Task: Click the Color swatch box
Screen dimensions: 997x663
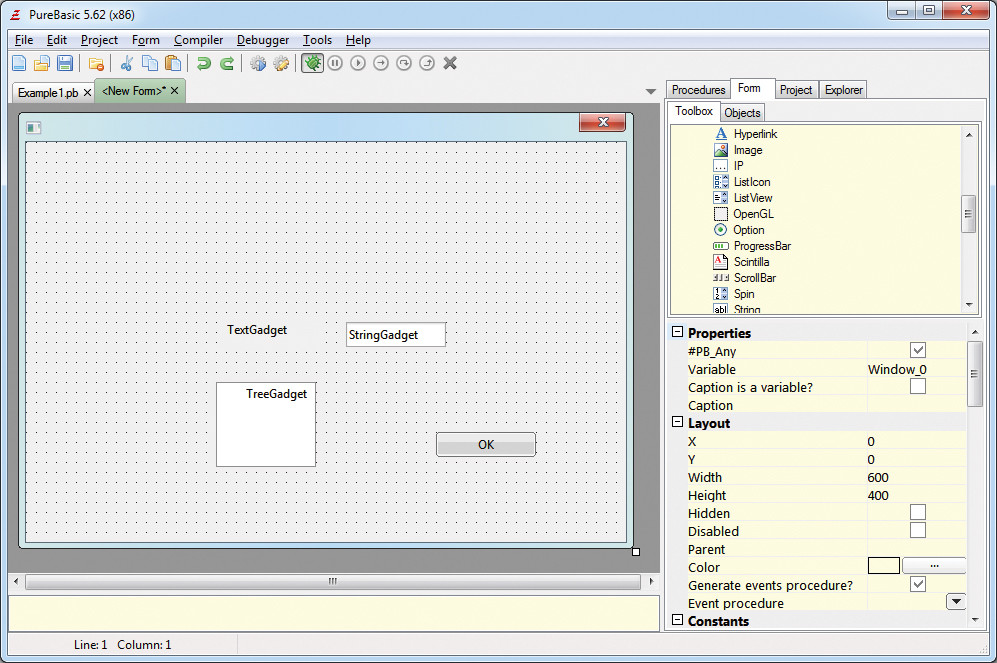Action: click(883, 566)
